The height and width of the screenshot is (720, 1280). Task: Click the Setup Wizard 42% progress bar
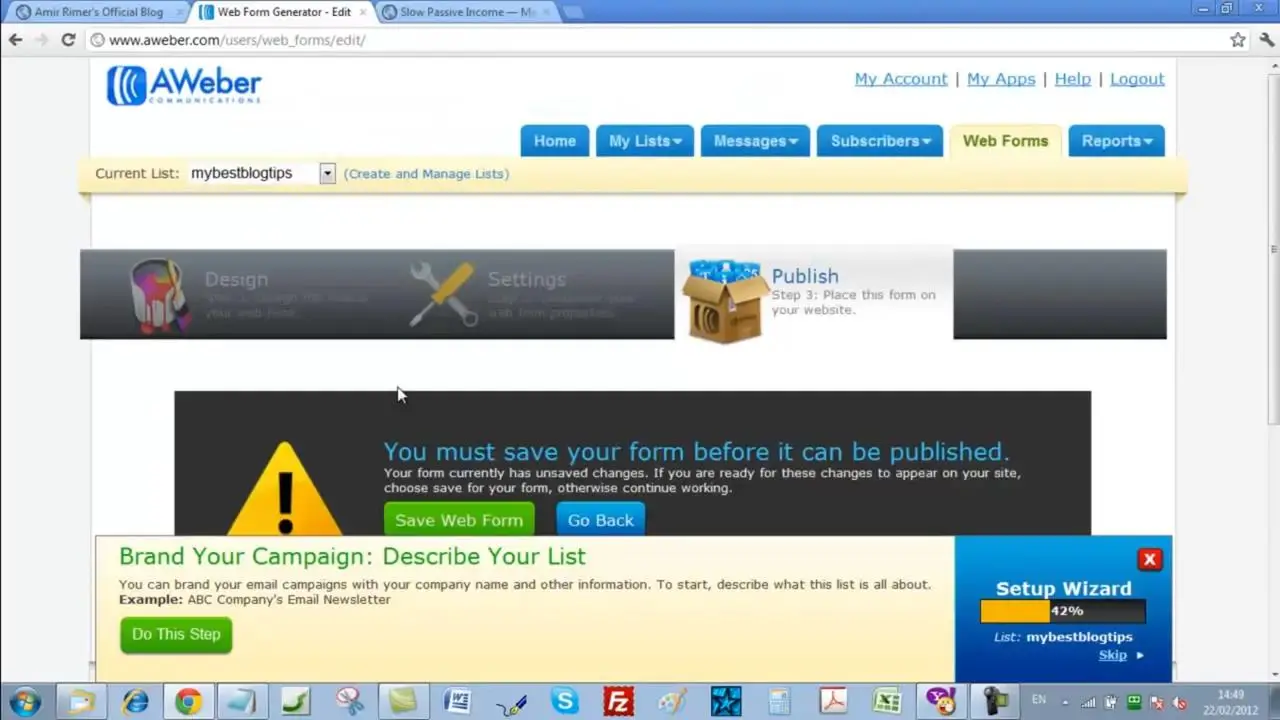coord(1063,611)
